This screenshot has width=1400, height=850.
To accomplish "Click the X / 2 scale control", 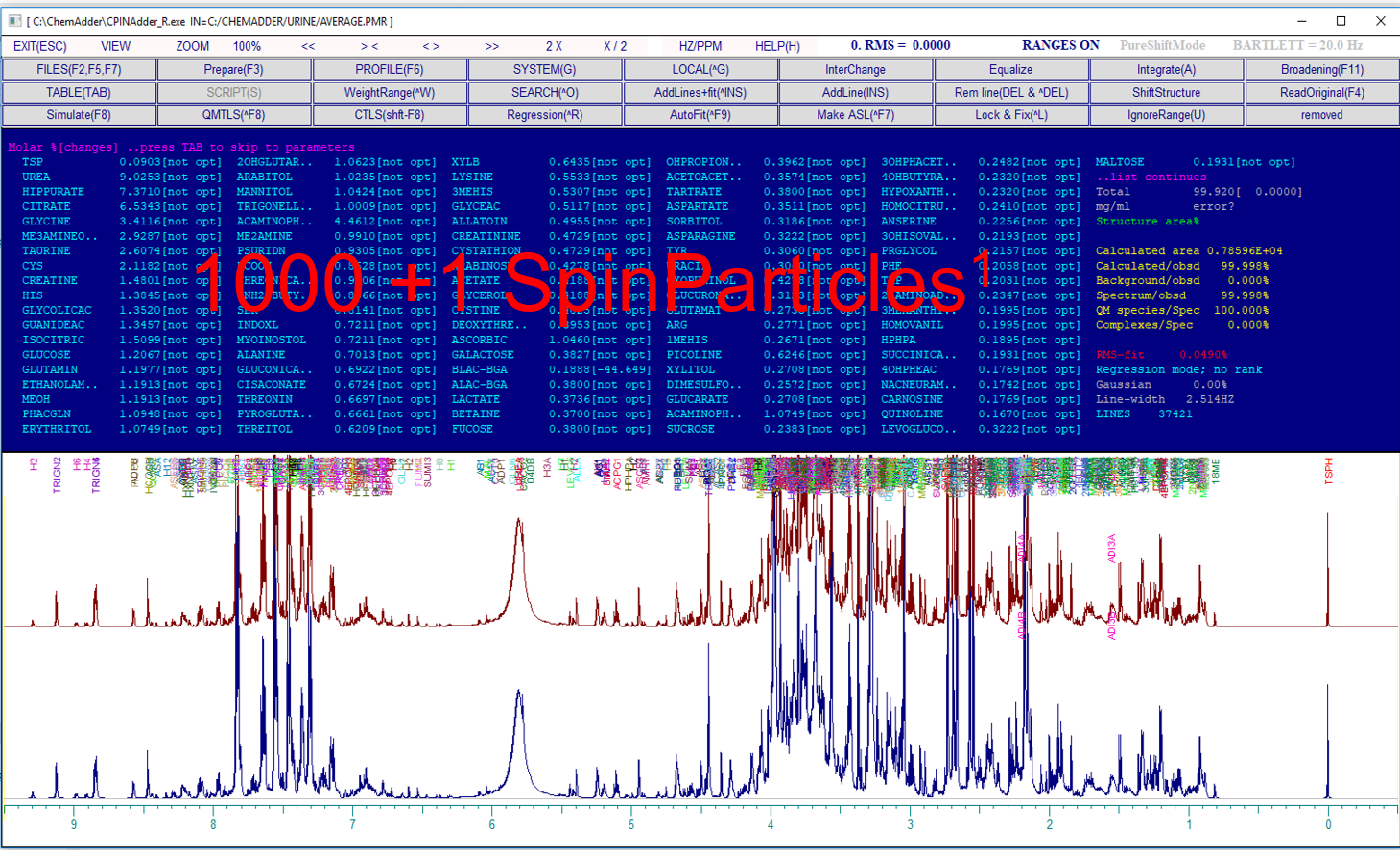I will [x=615, y=46].
